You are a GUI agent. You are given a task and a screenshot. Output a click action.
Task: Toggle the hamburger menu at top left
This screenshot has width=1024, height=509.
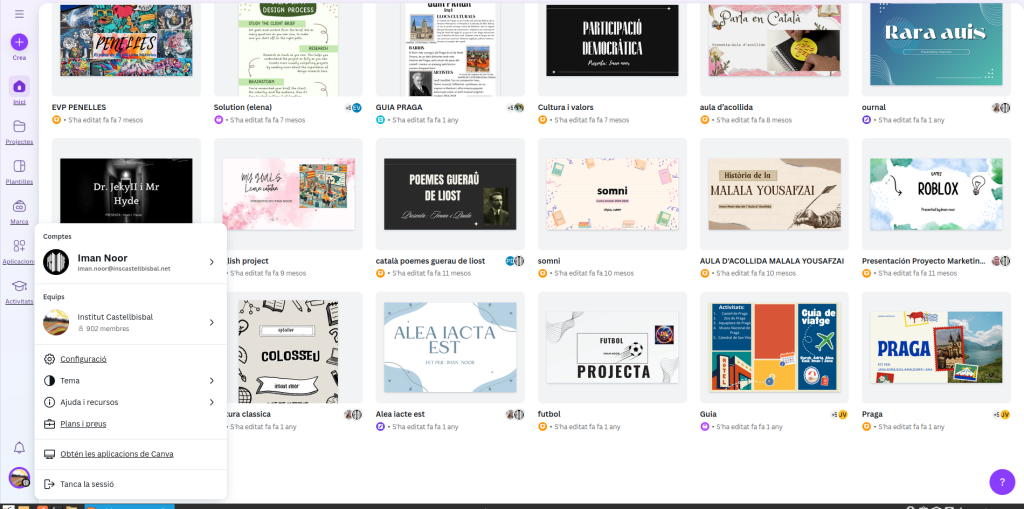(19, 12)
